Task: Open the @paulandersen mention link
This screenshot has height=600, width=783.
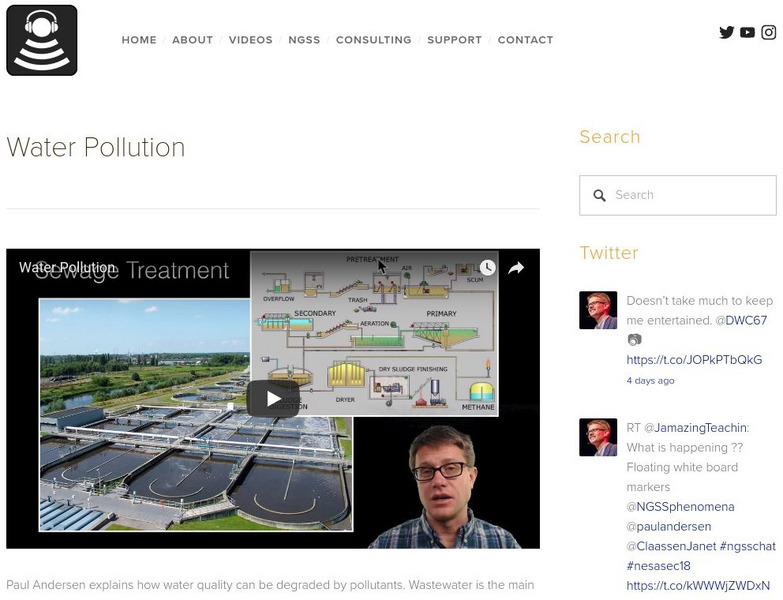Action: pyautogui.click(x=669, y=527)
